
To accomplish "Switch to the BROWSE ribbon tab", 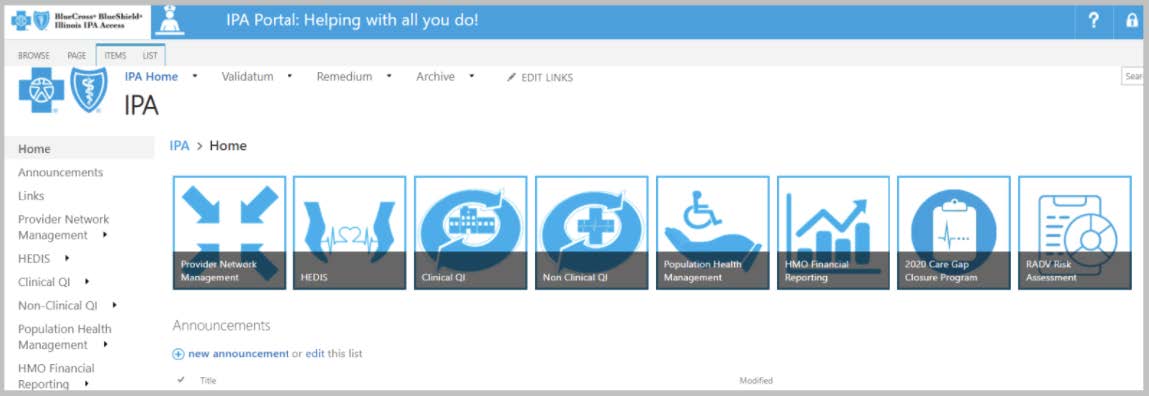I will (34, 56).
